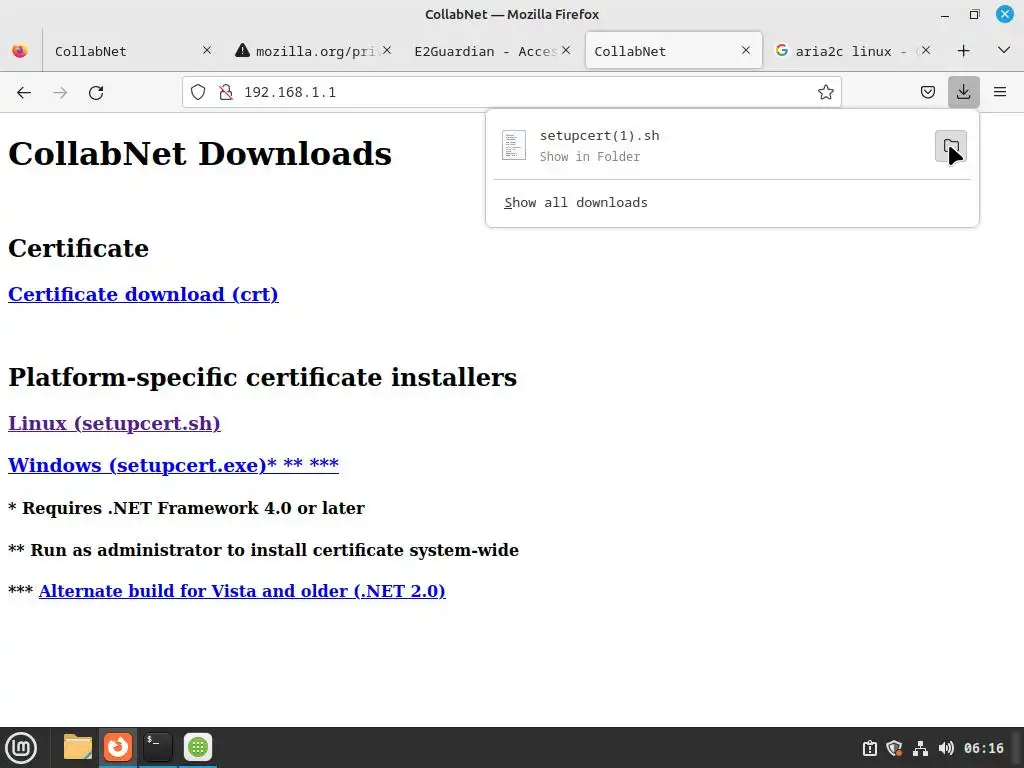Close the mozilla.org/privacy tab
Screen dimensions: 1024x768
click(387, 50)
